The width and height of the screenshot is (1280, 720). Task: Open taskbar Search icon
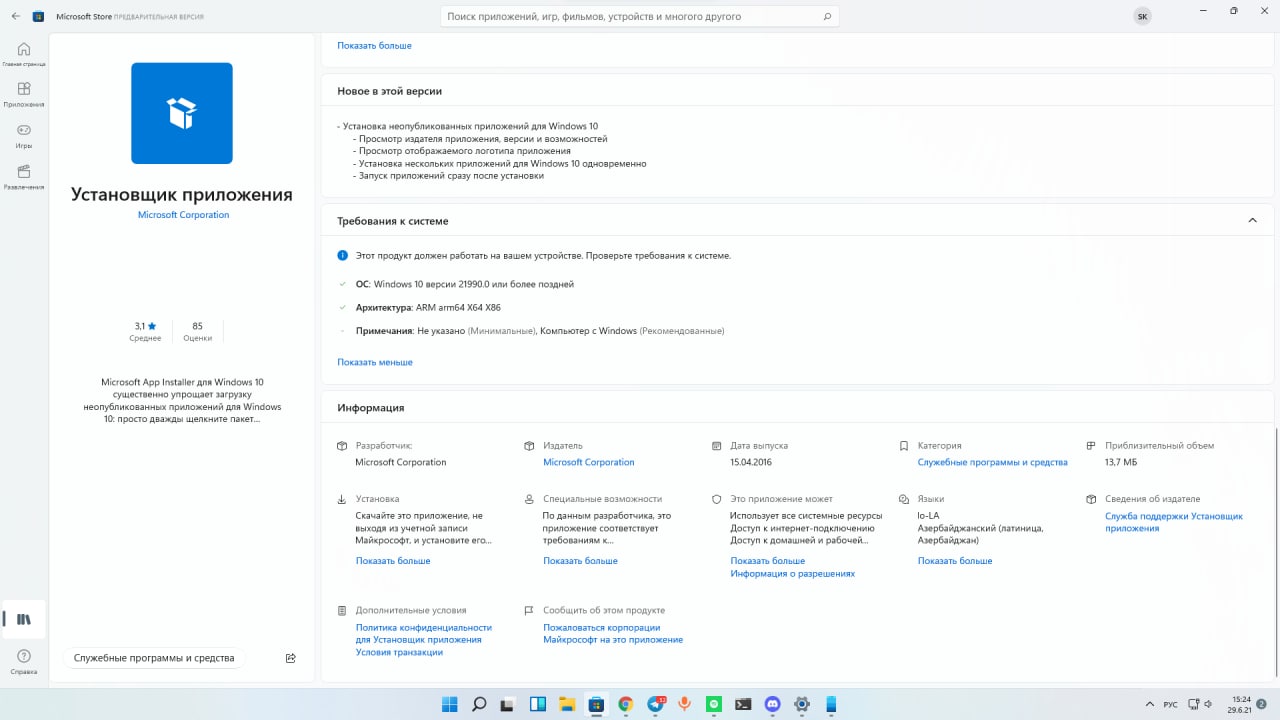tap(479, 704)
